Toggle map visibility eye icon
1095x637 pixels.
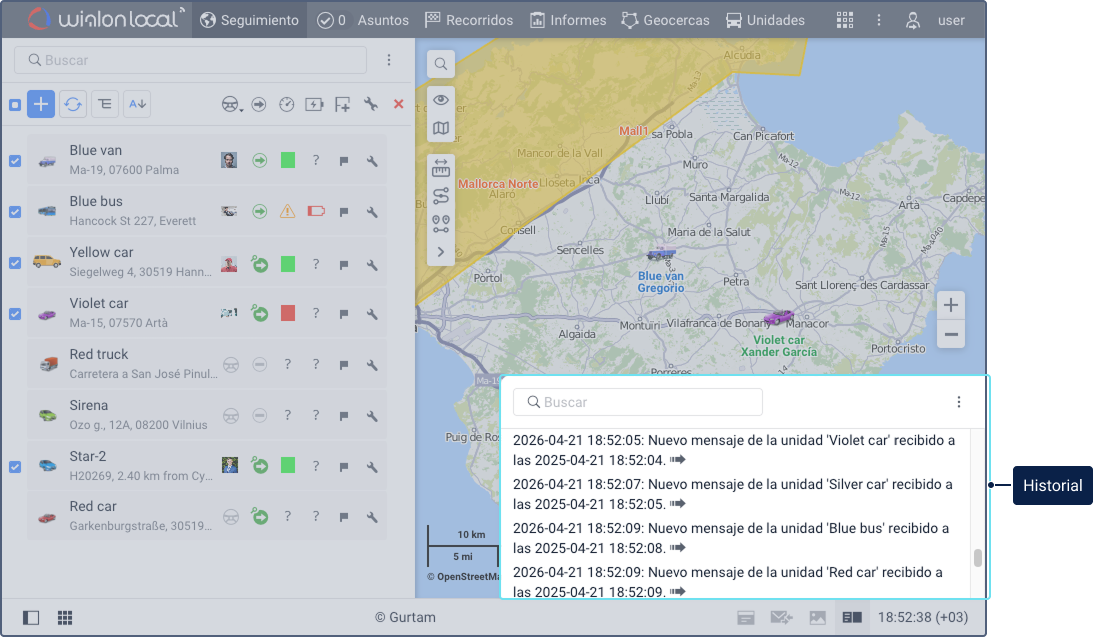point(441,100)
